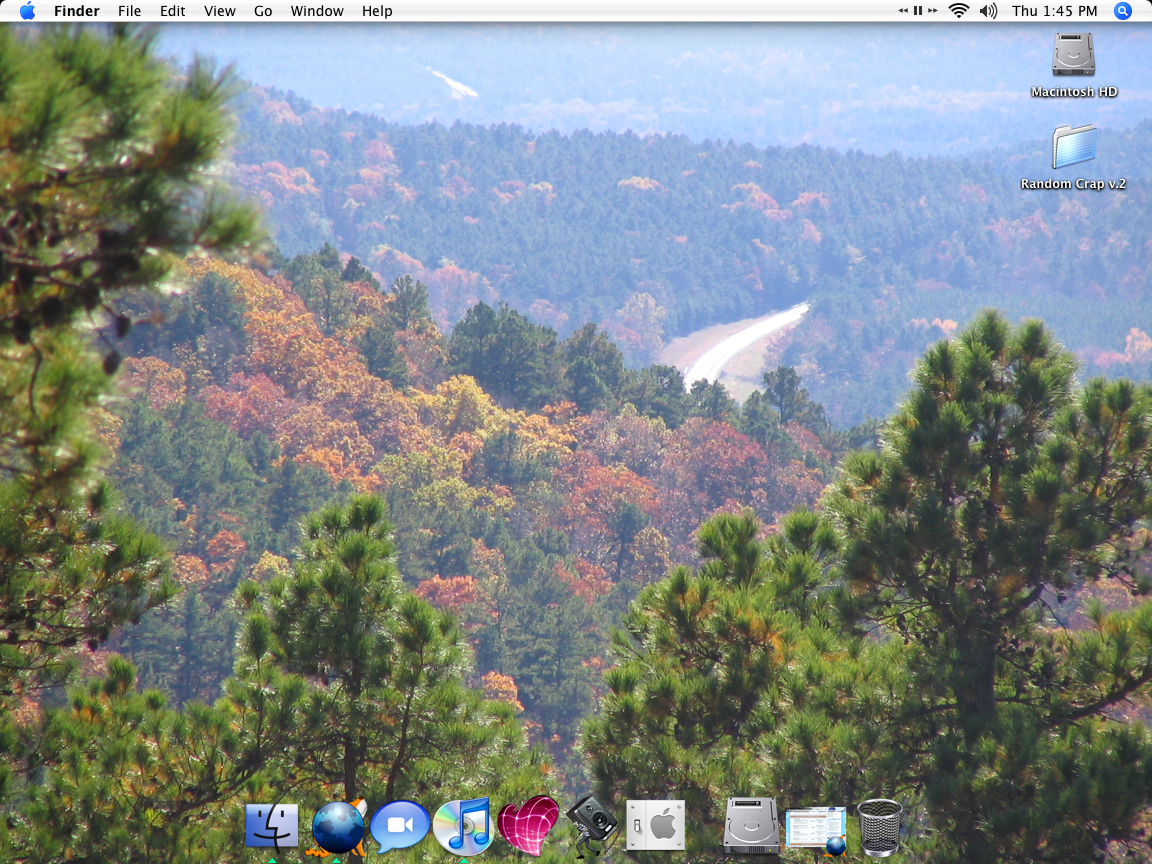Launch the pink heart app in Dock

[x=528, y=826]
